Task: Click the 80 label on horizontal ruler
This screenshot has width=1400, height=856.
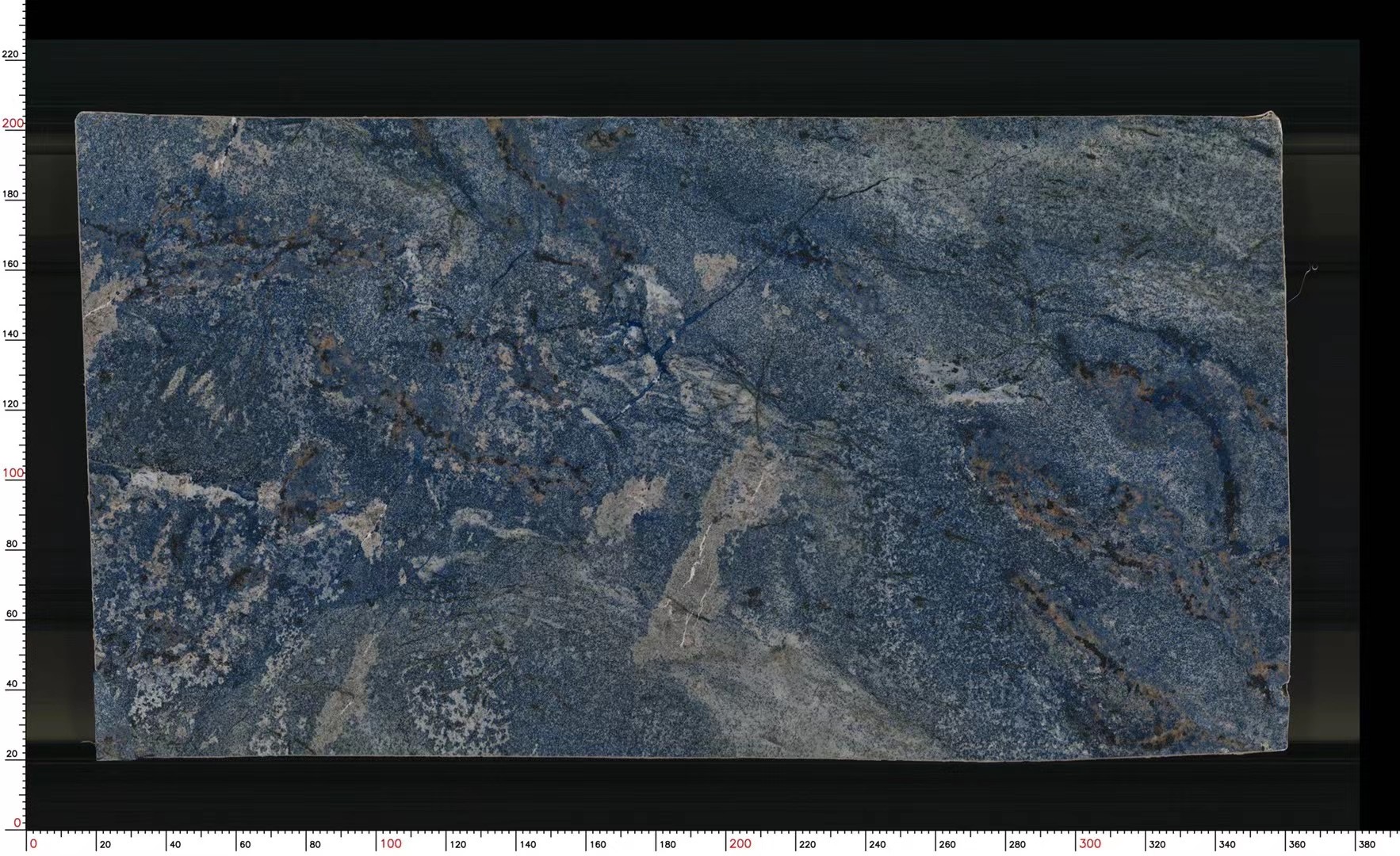Action: coord(315,845)
